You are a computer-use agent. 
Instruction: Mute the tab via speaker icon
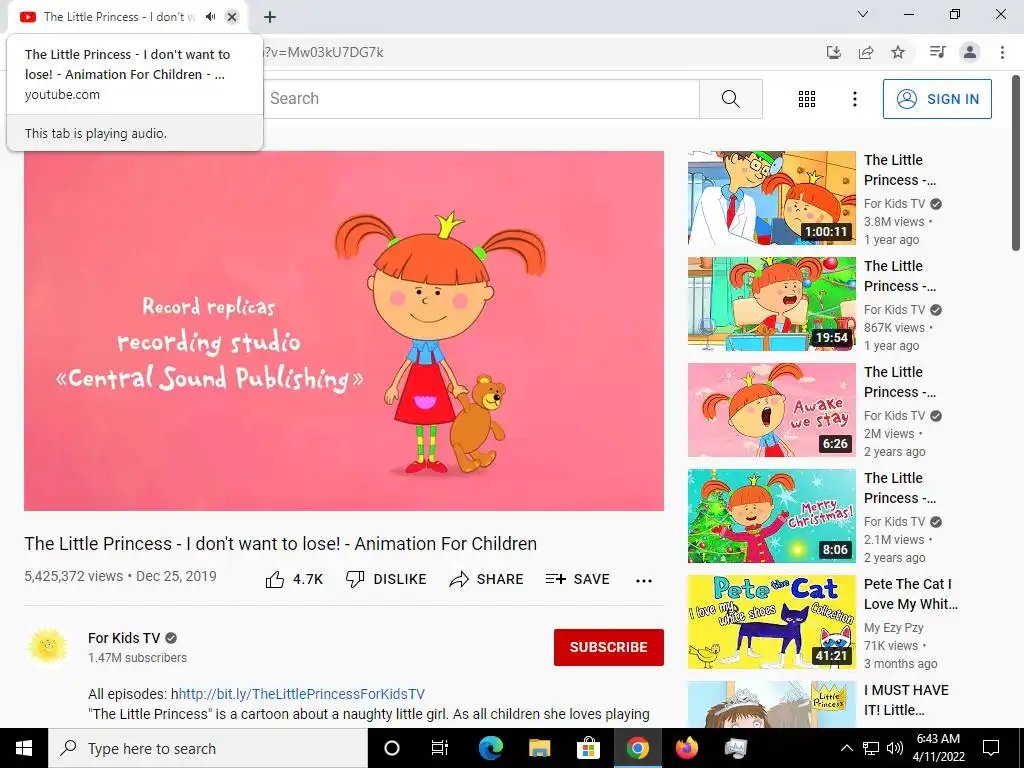coord(210,16)
